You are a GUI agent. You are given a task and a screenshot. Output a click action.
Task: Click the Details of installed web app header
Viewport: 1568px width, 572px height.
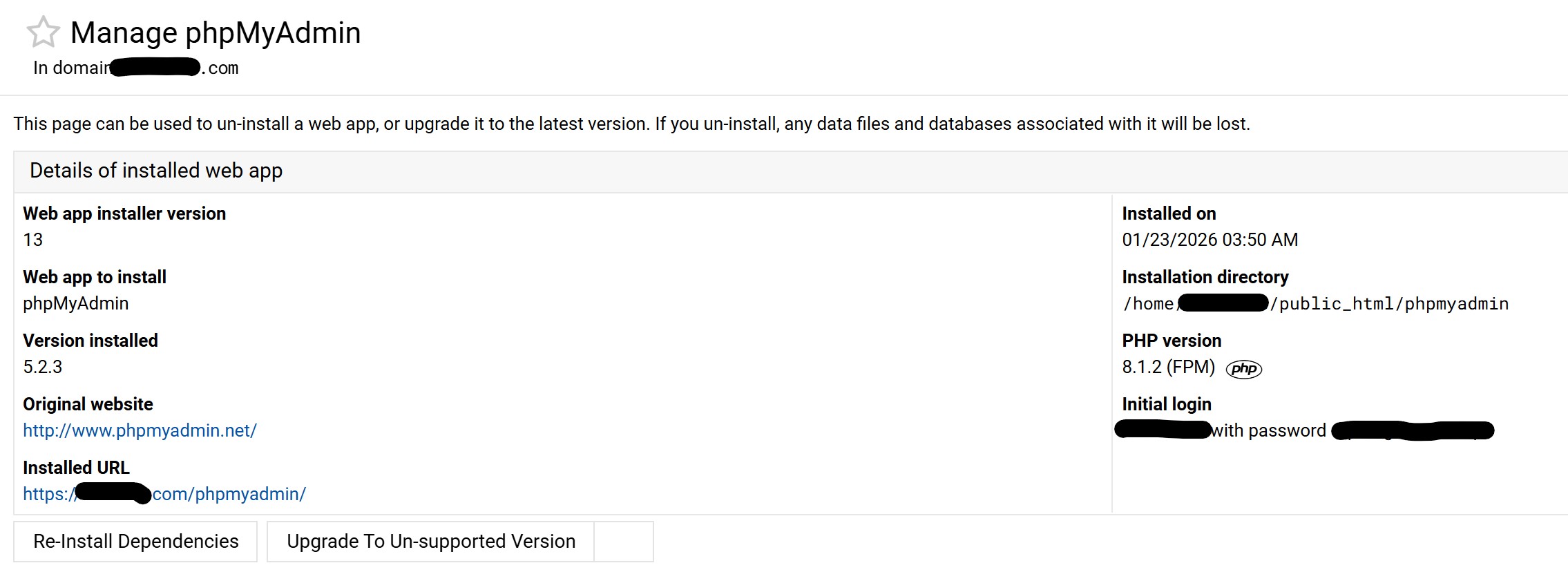point(156,171)
